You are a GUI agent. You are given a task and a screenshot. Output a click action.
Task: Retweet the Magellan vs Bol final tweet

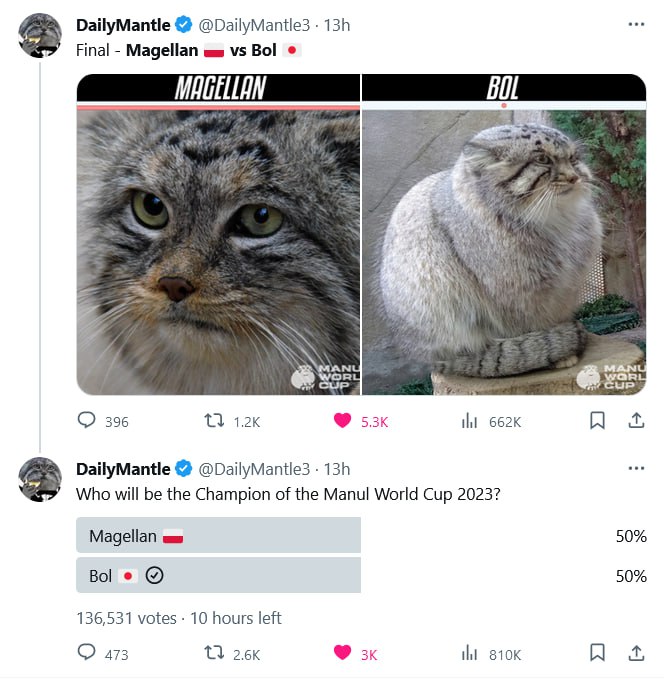(214, 421)
